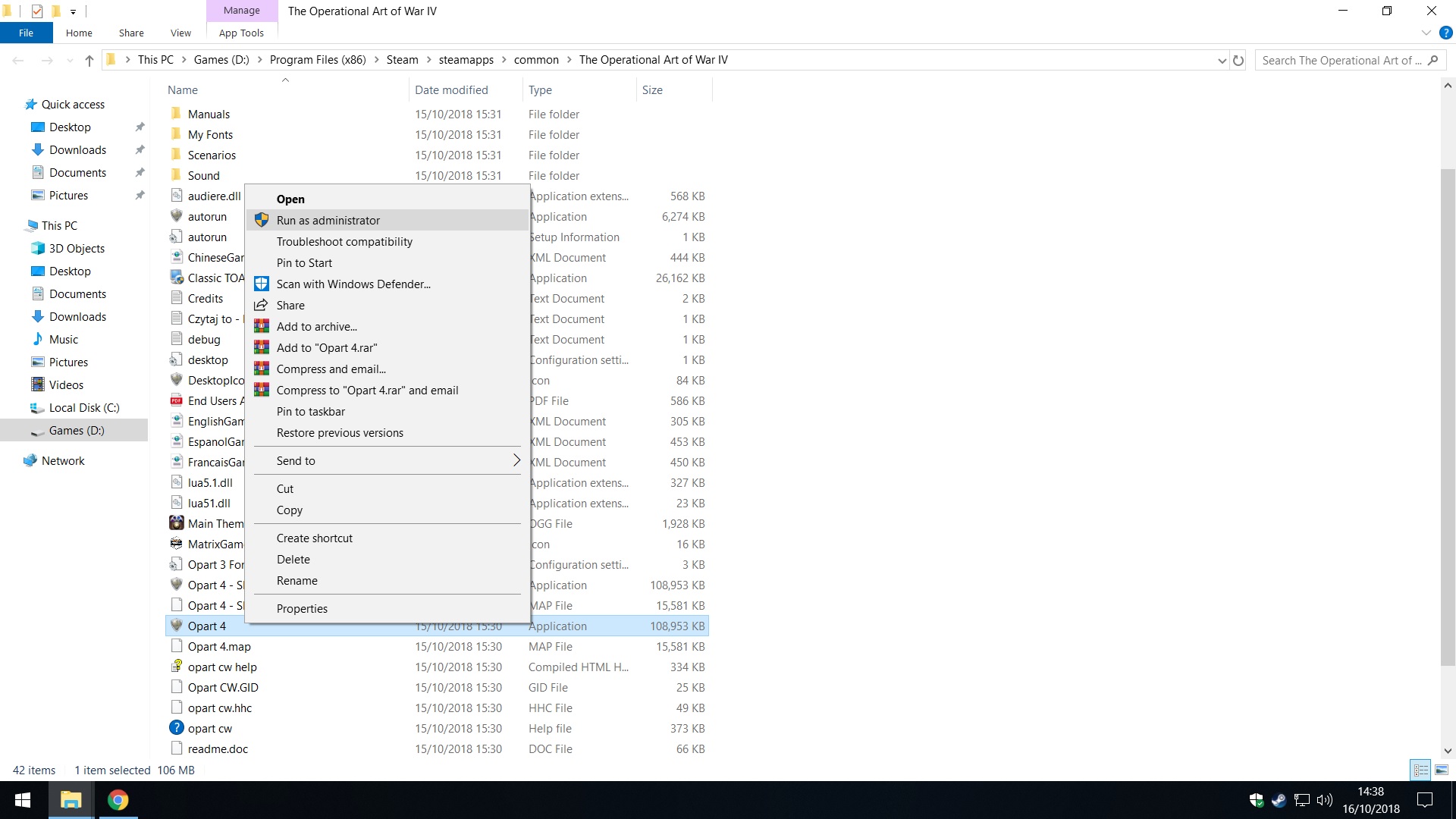
Task: Click Quick access in navigation pane
Action: [73, 104]
